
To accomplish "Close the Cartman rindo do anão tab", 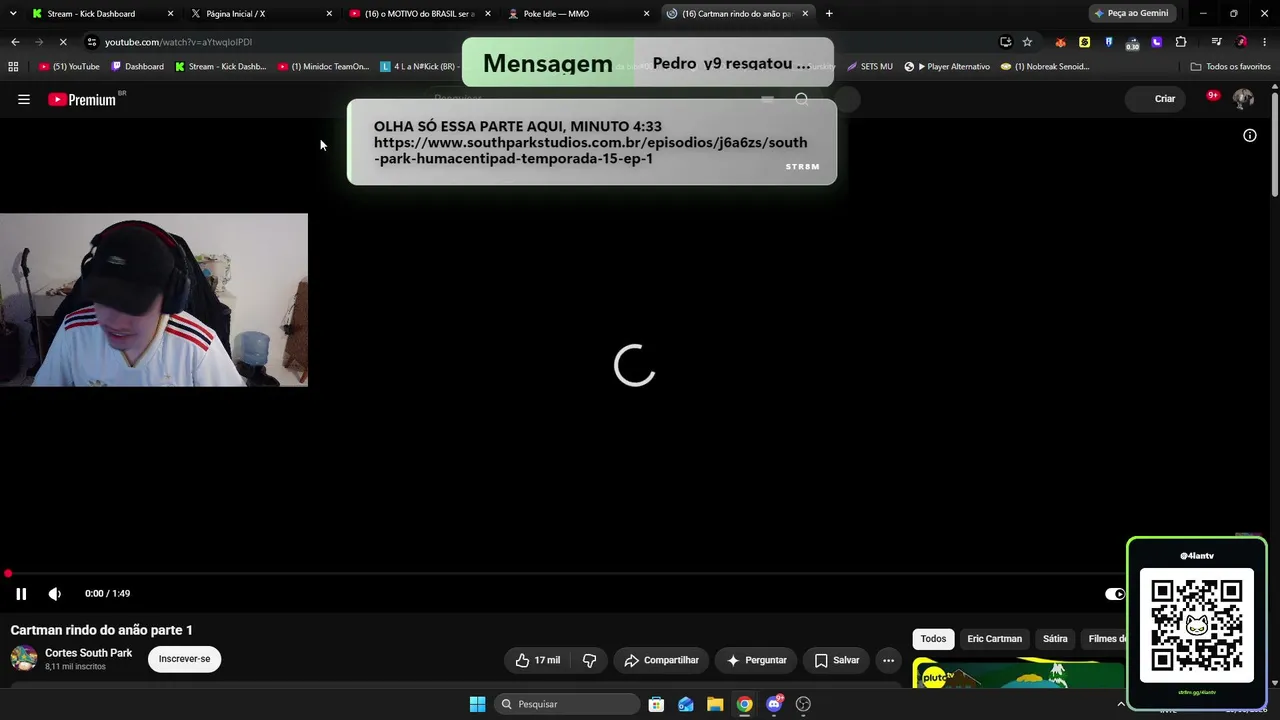I will point(805,14).
